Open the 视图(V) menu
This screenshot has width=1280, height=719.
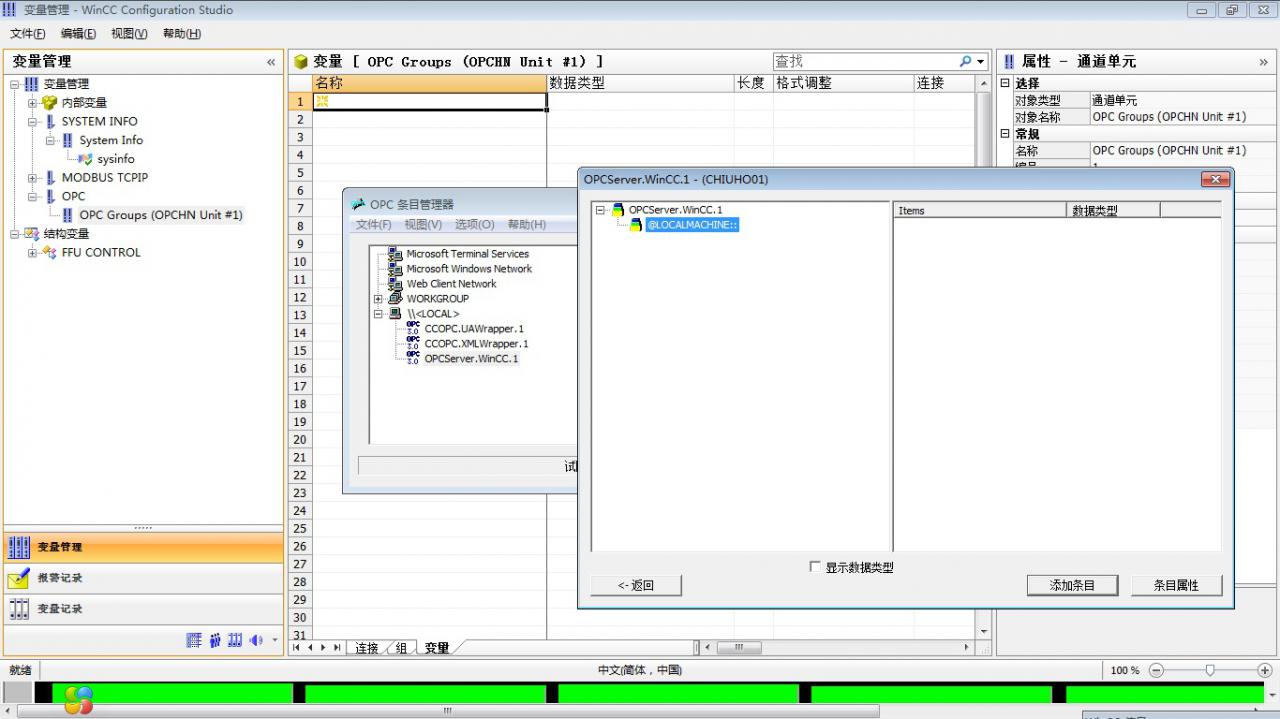pos(129,34)
